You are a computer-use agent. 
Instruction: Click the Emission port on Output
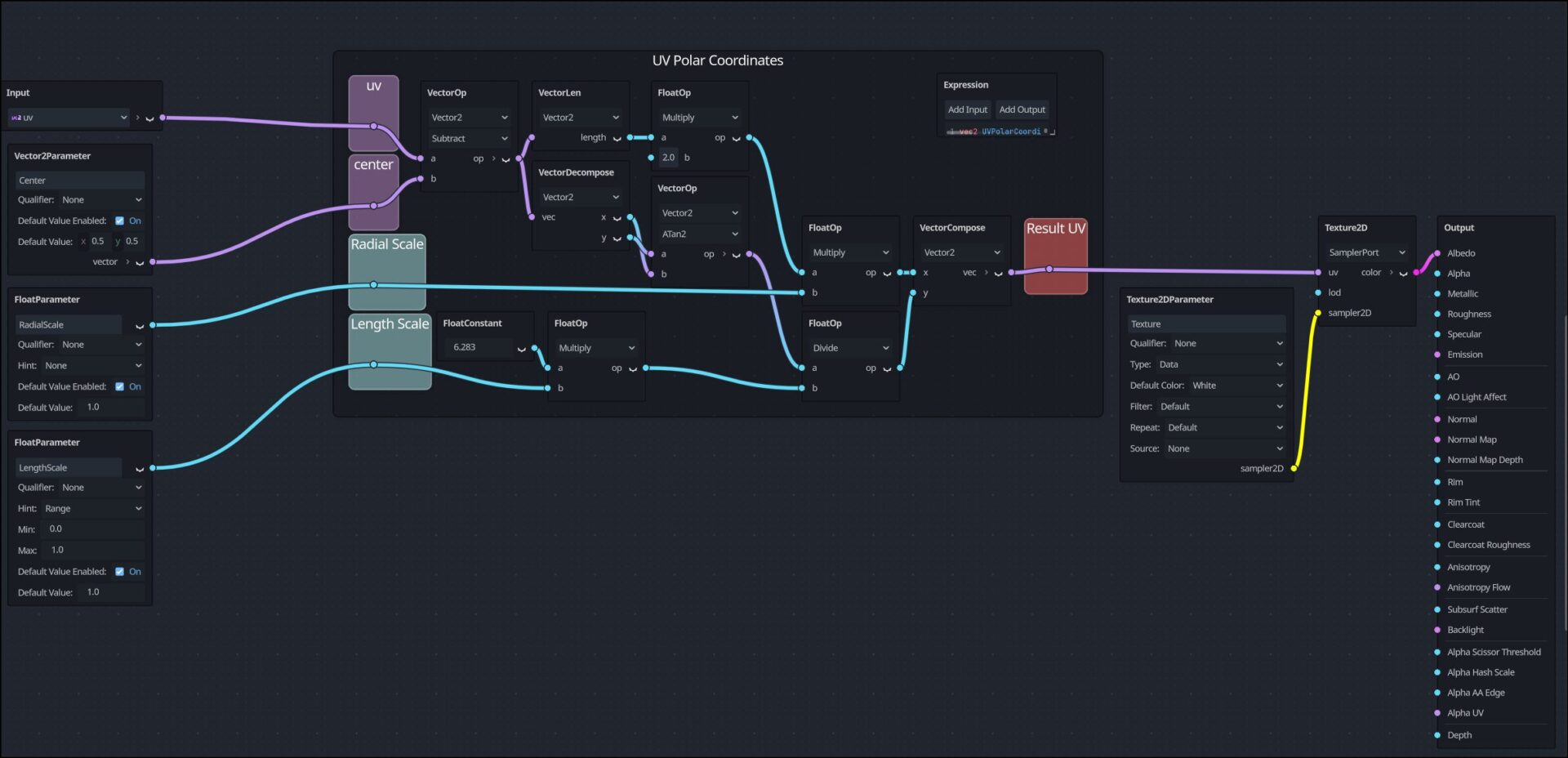click(1437, 354)
